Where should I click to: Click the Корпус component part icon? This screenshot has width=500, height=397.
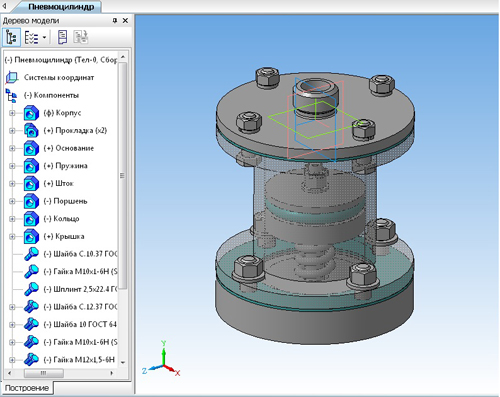point(31,113)
